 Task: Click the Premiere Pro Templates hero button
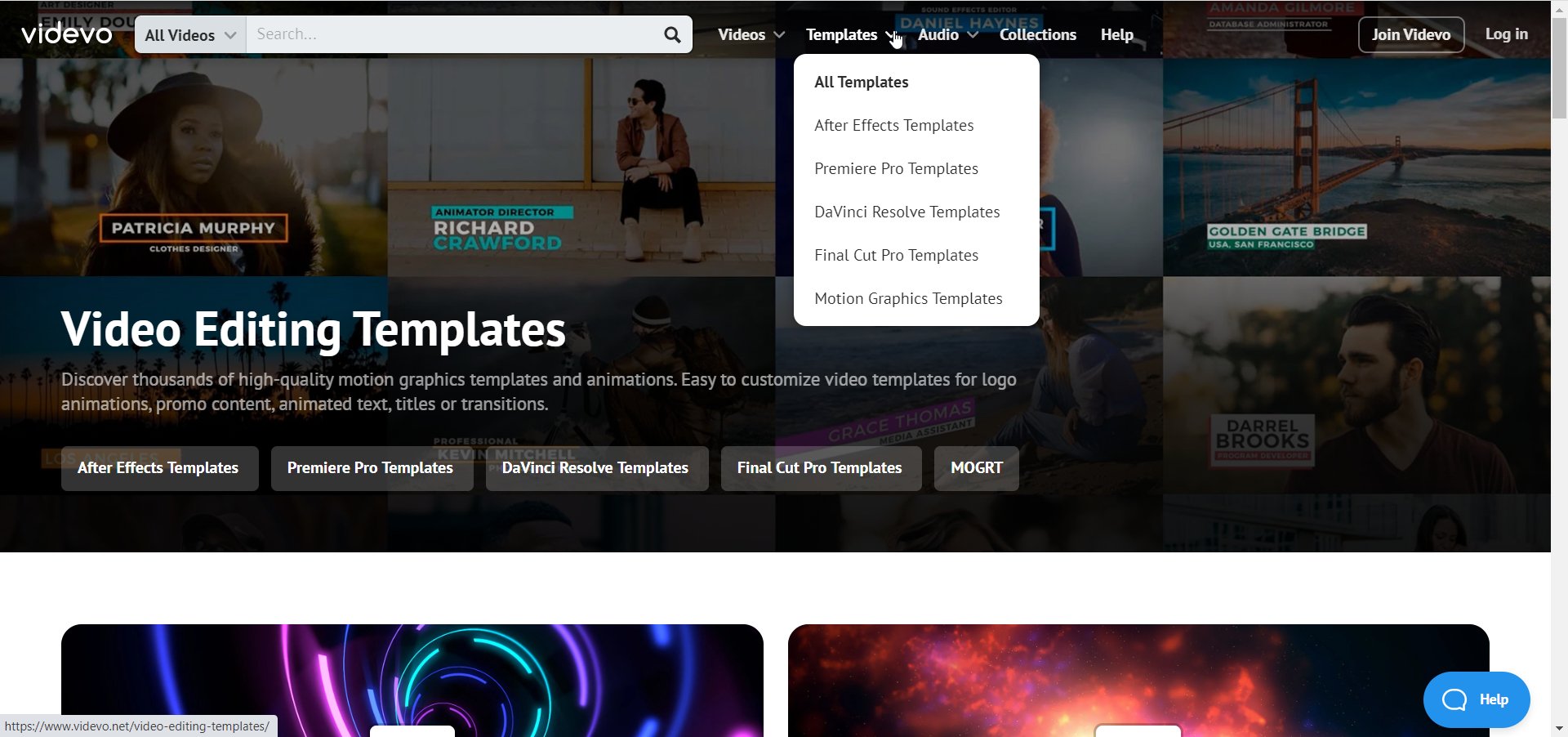click(x=372, y=468)
